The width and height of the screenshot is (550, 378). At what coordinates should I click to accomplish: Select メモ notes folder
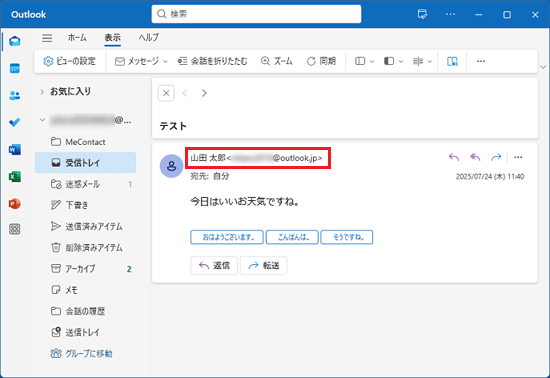85,290
